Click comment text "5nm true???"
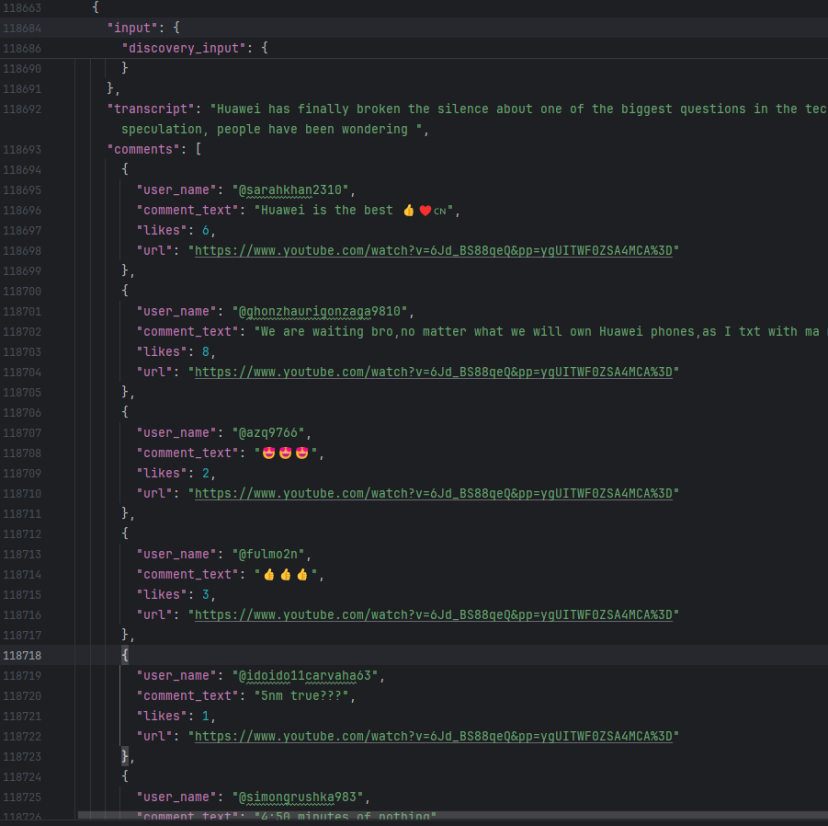This screenshot has height=826, width=828. [x=301, y=696]
